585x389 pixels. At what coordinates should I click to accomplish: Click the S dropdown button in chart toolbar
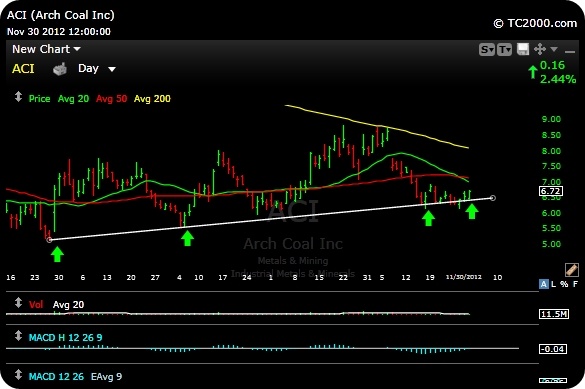point(487,49)
